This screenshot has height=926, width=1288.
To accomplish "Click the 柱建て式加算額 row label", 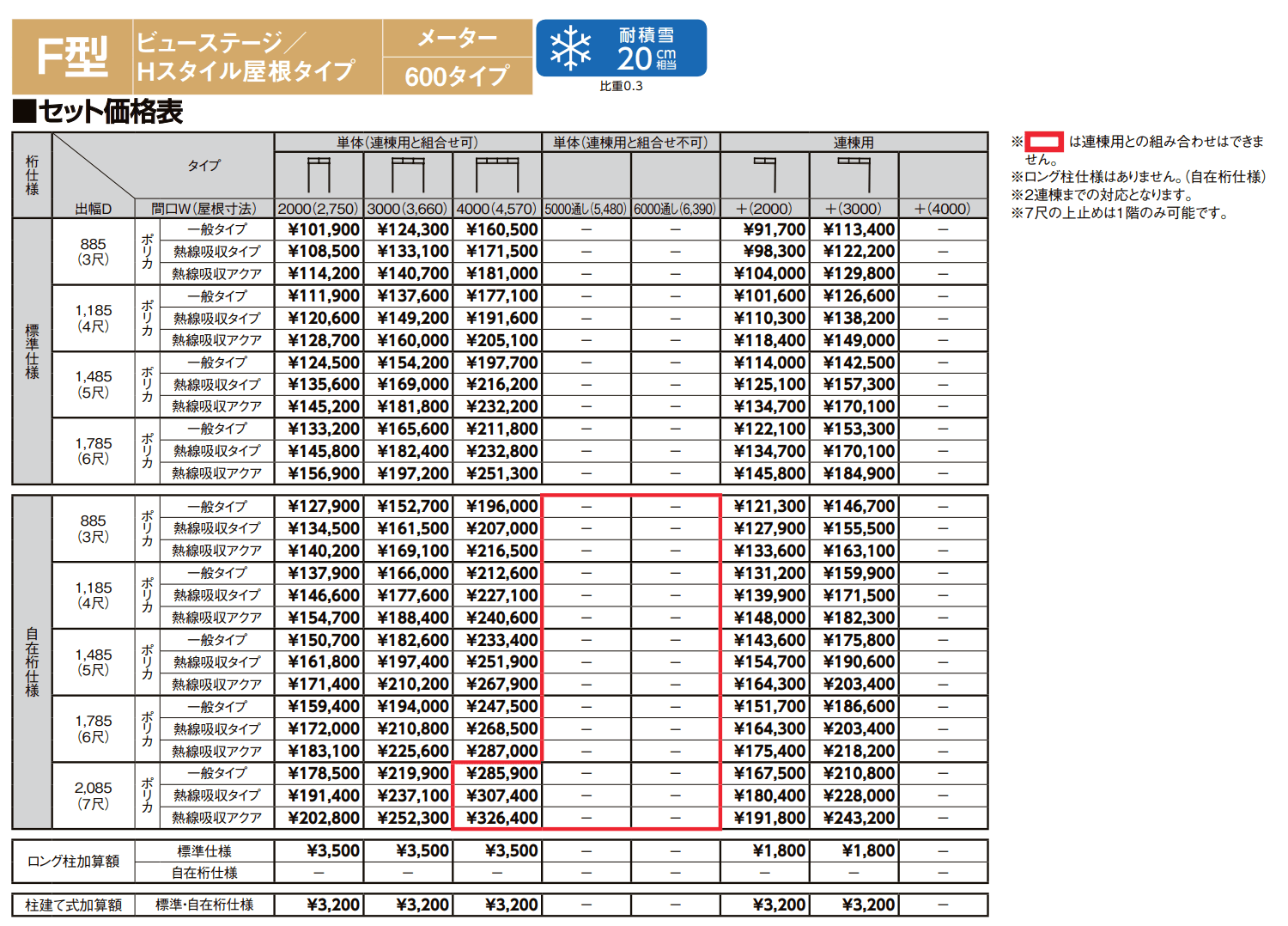I will tap(74, 905).
